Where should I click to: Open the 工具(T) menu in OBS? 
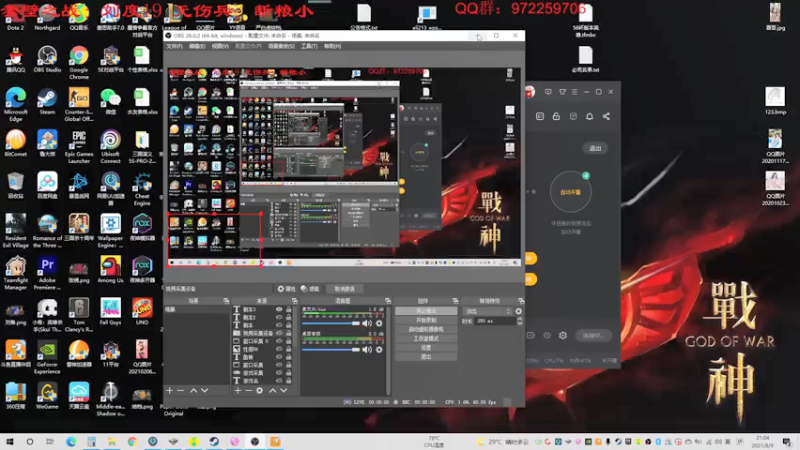click(309, 46)
